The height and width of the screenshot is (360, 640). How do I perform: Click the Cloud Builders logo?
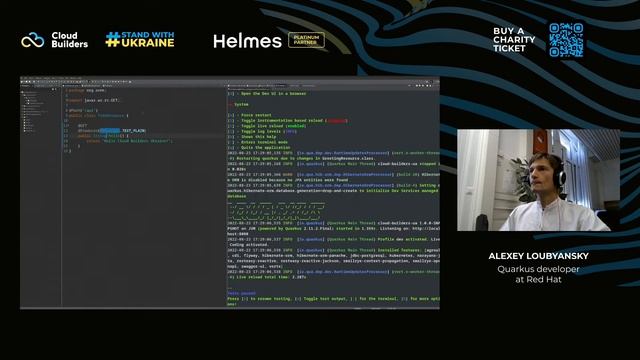tap(54, 40)
